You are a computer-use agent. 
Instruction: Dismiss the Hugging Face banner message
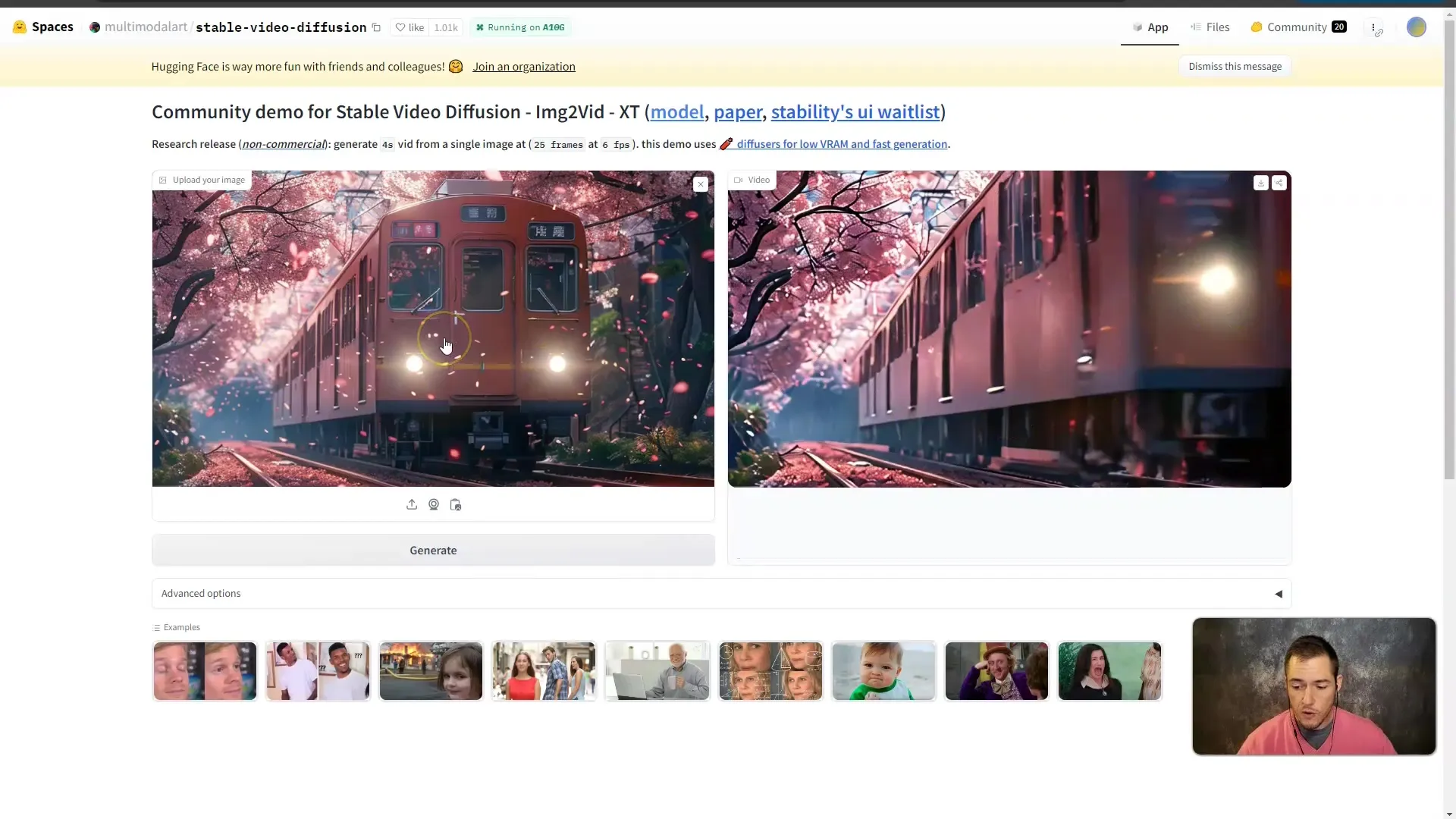pos(1235,66)
